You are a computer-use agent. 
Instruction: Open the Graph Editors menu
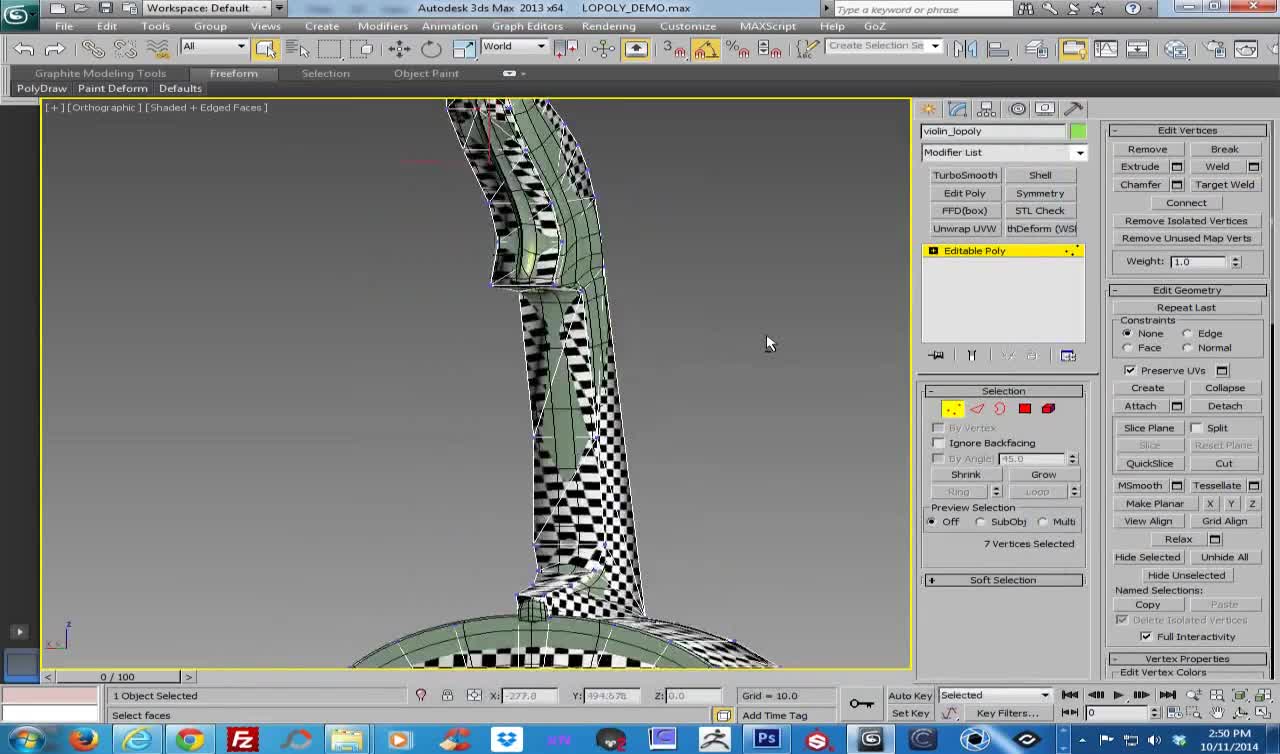click(527, 26)
